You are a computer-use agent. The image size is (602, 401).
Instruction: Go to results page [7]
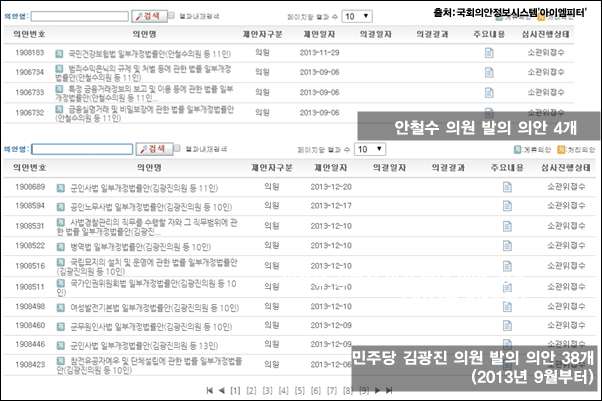(x=332, y=391)
